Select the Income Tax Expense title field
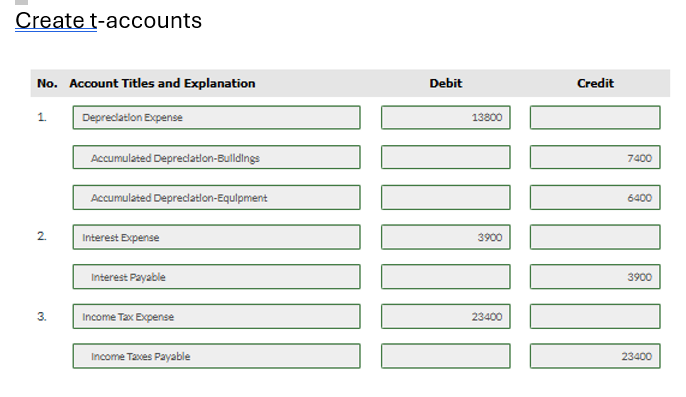Image resolution: width=686 pixels, height=397 pixels. point(217,316)
